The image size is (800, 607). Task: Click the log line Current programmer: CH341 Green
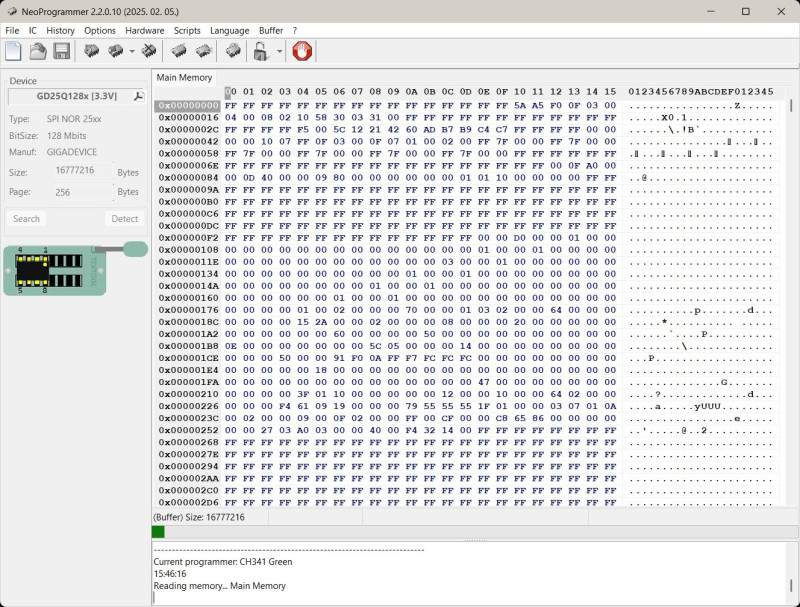(x=223, y=562)
